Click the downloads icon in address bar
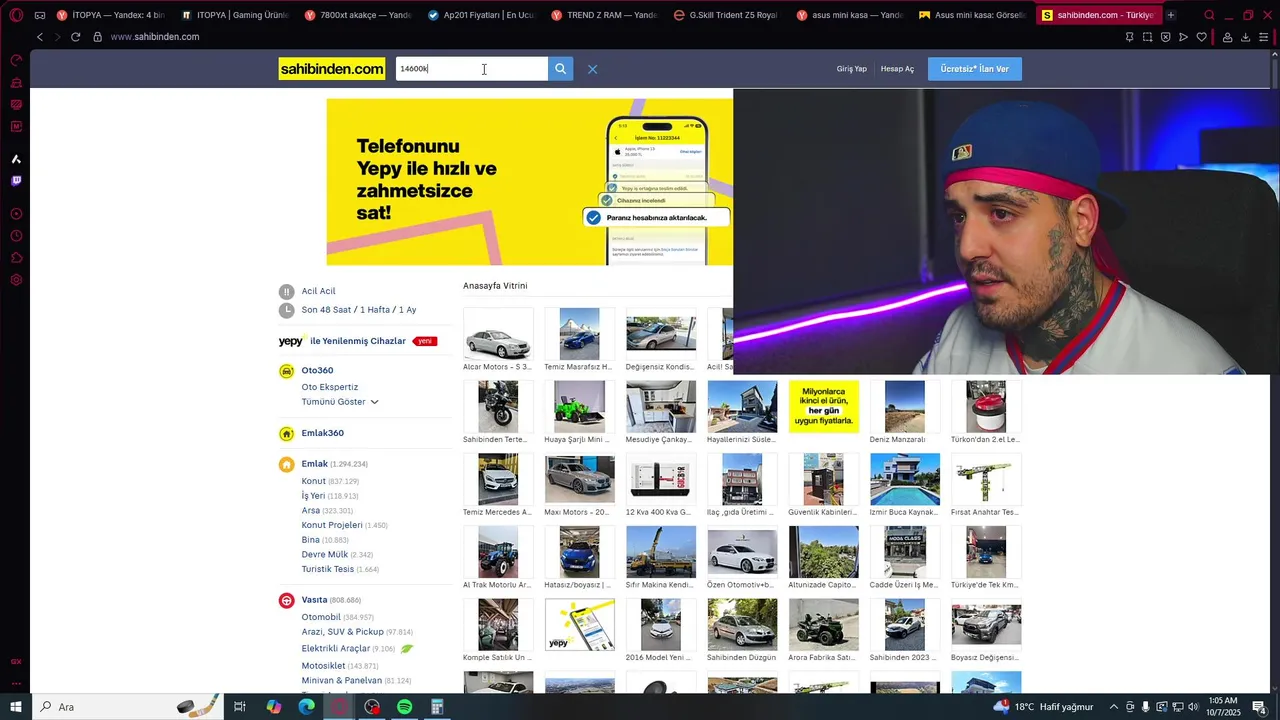This screenshot has width=1280, height=720. point(1245,37)
